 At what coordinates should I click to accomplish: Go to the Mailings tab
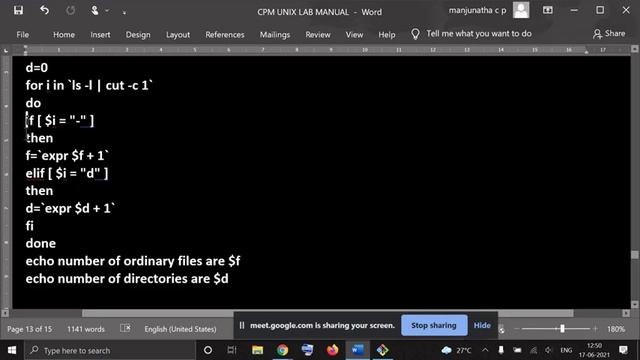tap(275, 35)
